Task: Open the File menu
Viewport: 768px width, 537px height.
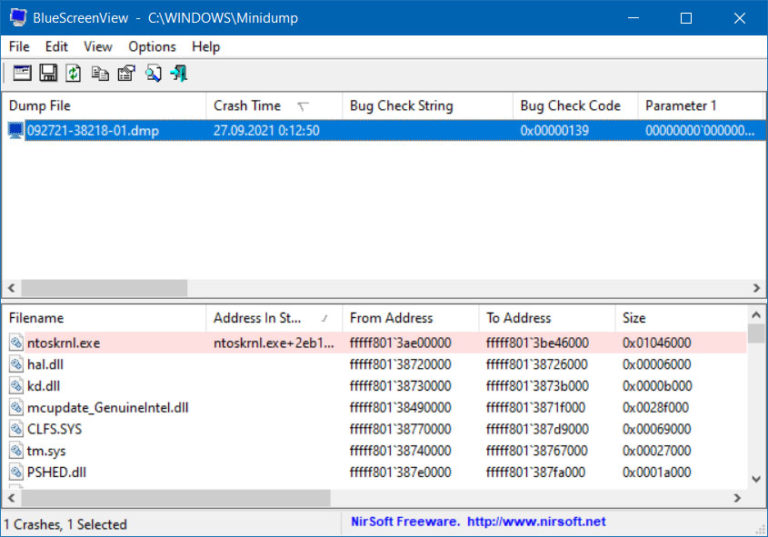Action: click(19, 47)
